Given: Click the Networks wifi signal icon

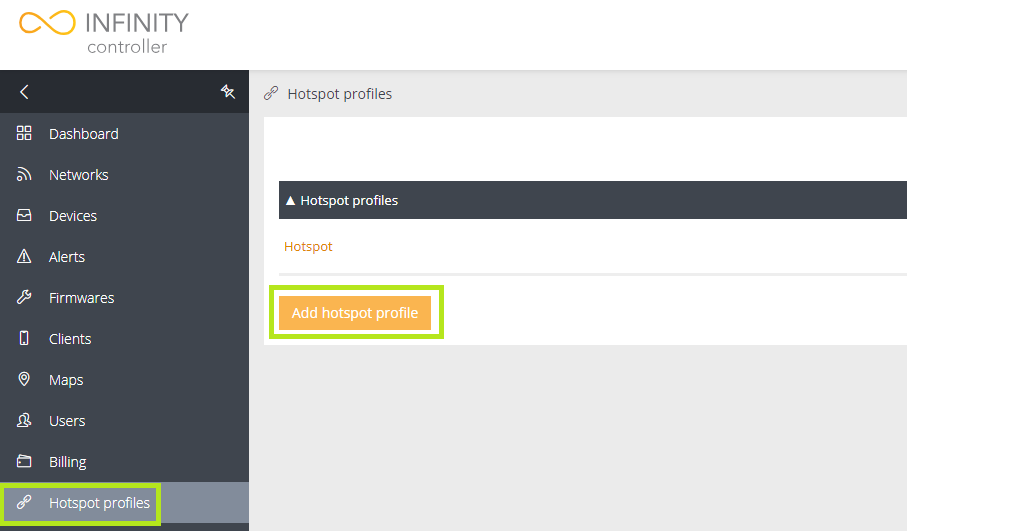Looking at the screenshot, I should coord(25,175).
